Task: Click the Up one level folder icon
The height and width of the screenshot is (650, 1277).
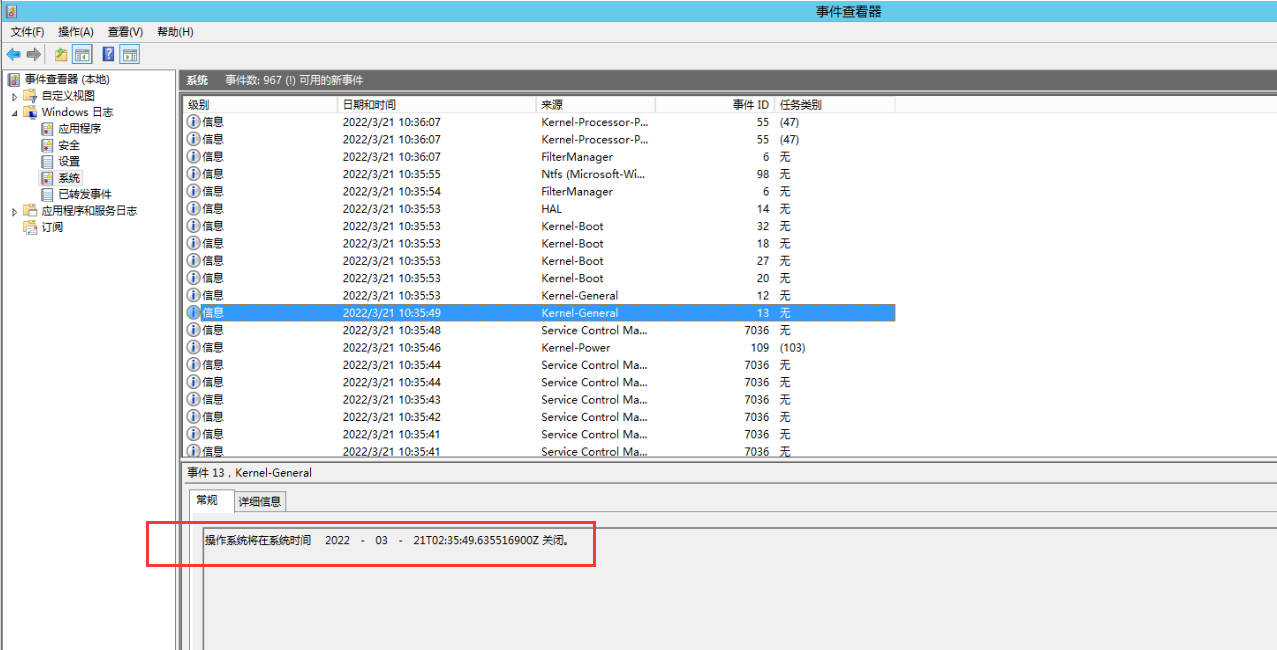Action: (x=62, y=54)
